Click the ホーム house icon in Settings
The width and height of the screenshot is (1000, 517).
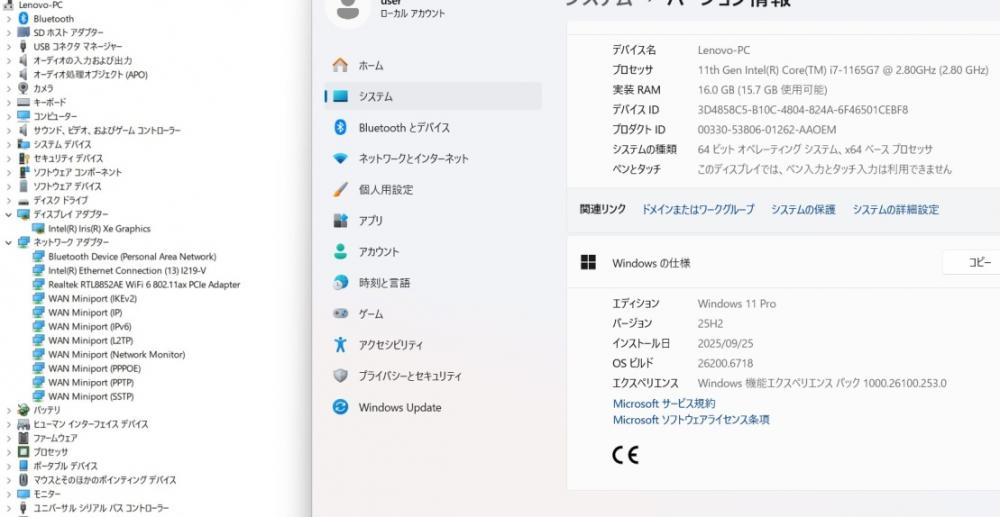click(x=341, y=65)
